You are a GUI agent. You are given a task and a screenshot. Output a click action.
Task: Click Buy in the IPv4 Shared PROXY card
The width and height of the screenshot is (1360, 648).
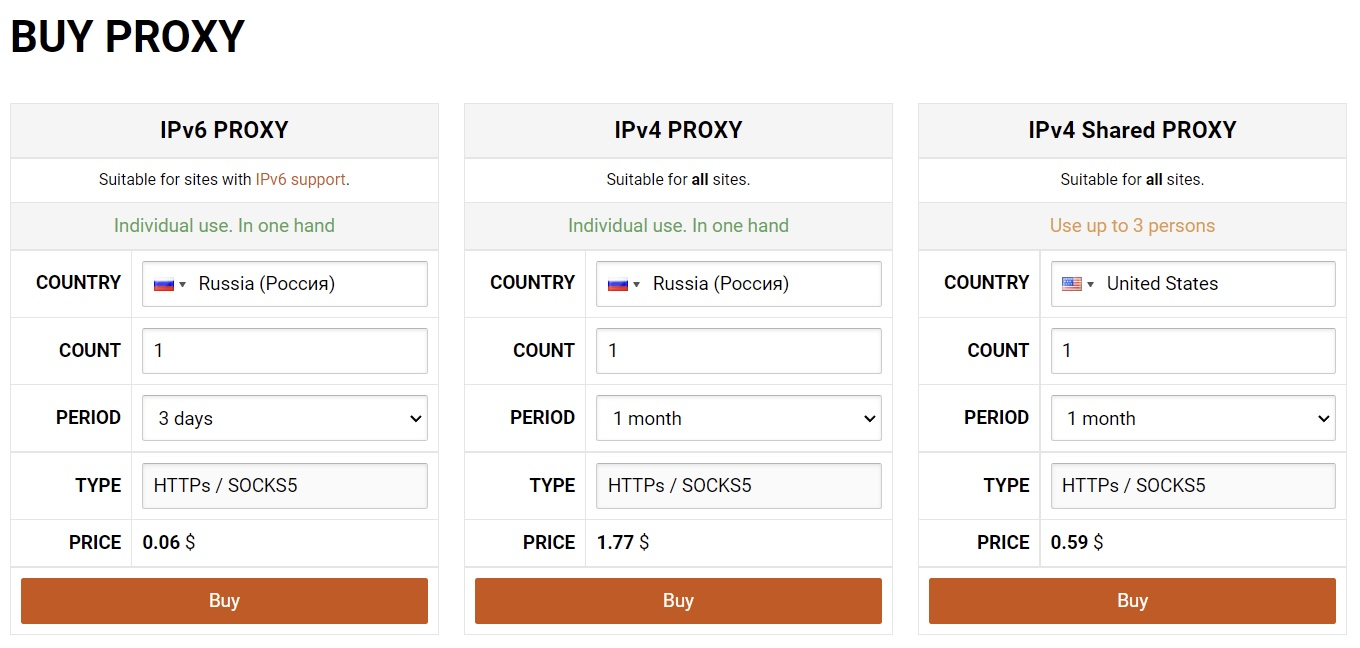[x=1132, y=600]
